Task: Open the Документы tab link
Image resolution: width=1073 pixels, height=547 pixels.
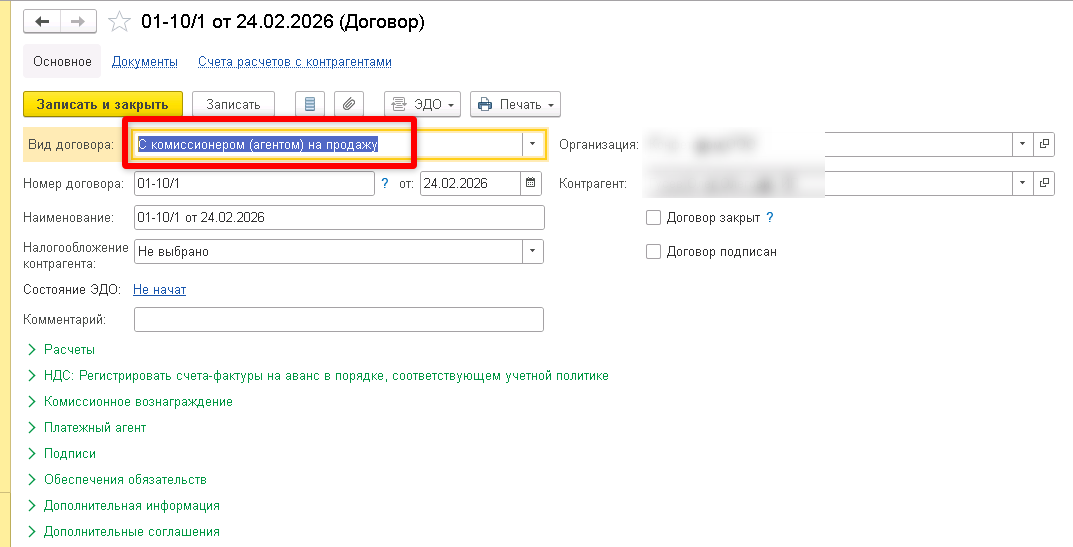Action: point(145,62)
